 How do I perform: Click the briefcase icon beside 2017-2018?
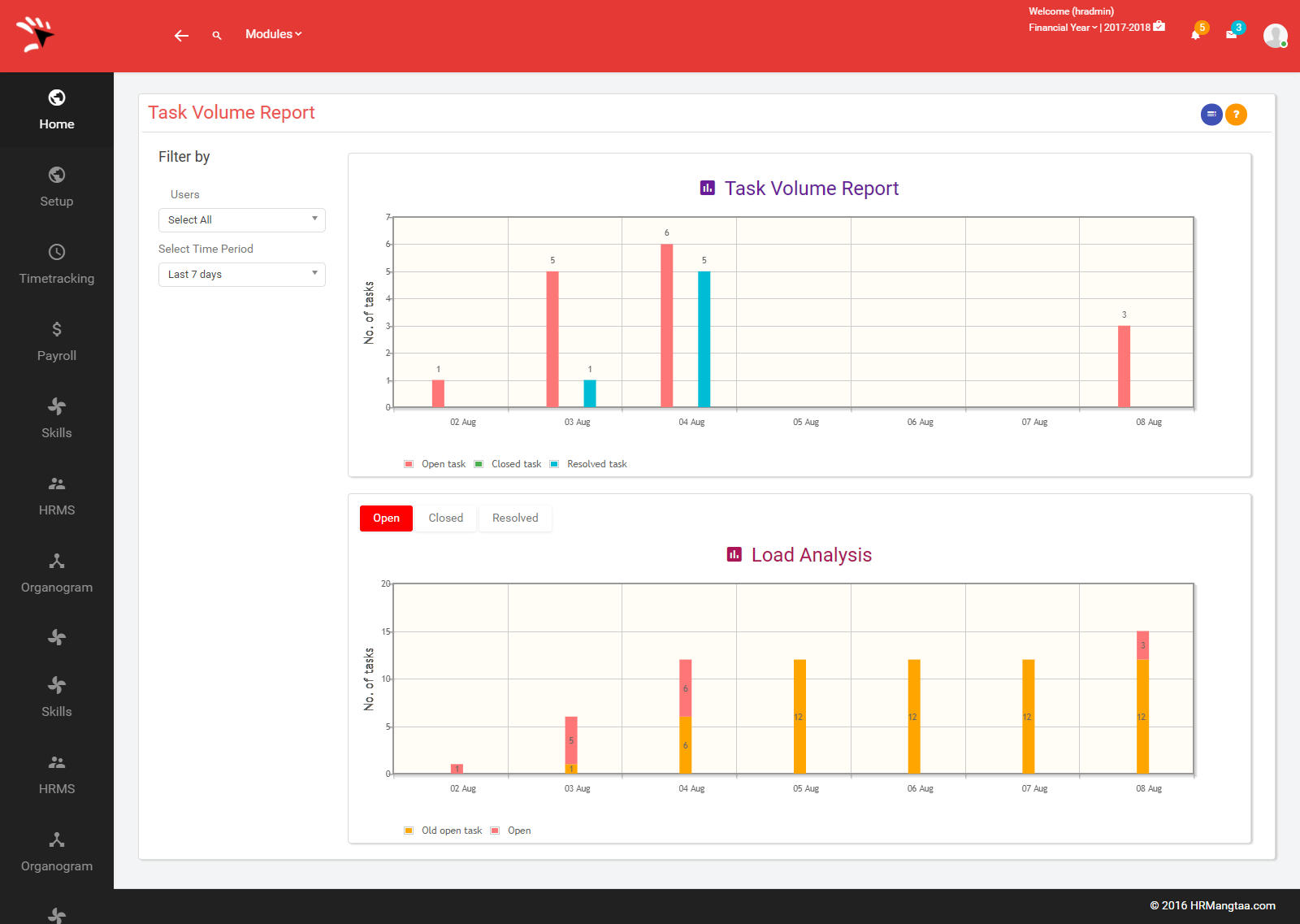(1159, 26)
